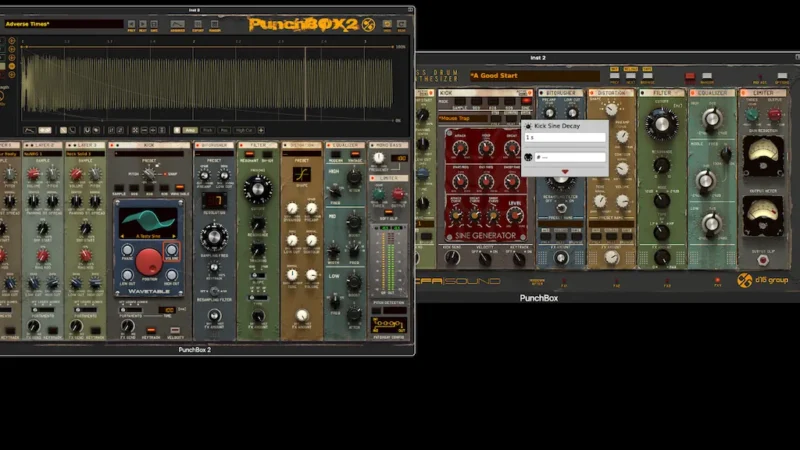The width and height of the screenshot is (800, 450).
Task: Click Kick Send knob in PunchBox
Action: [452, 259]
